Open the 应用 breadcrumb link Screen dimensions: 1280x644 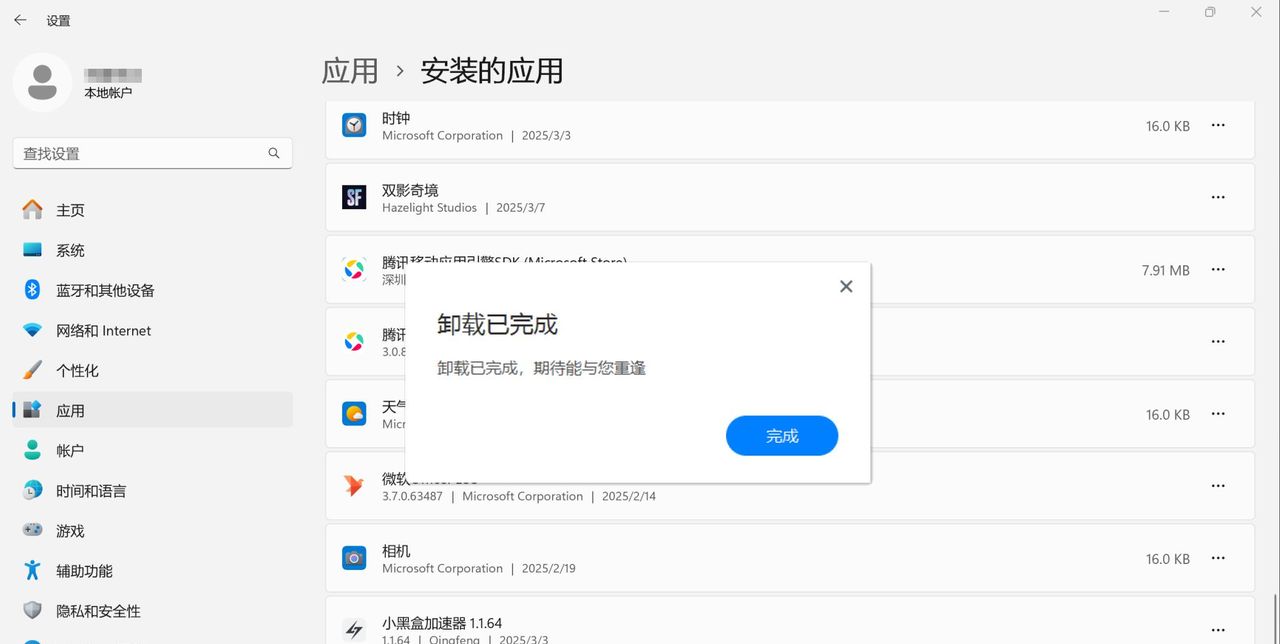(x=349, y=71)
